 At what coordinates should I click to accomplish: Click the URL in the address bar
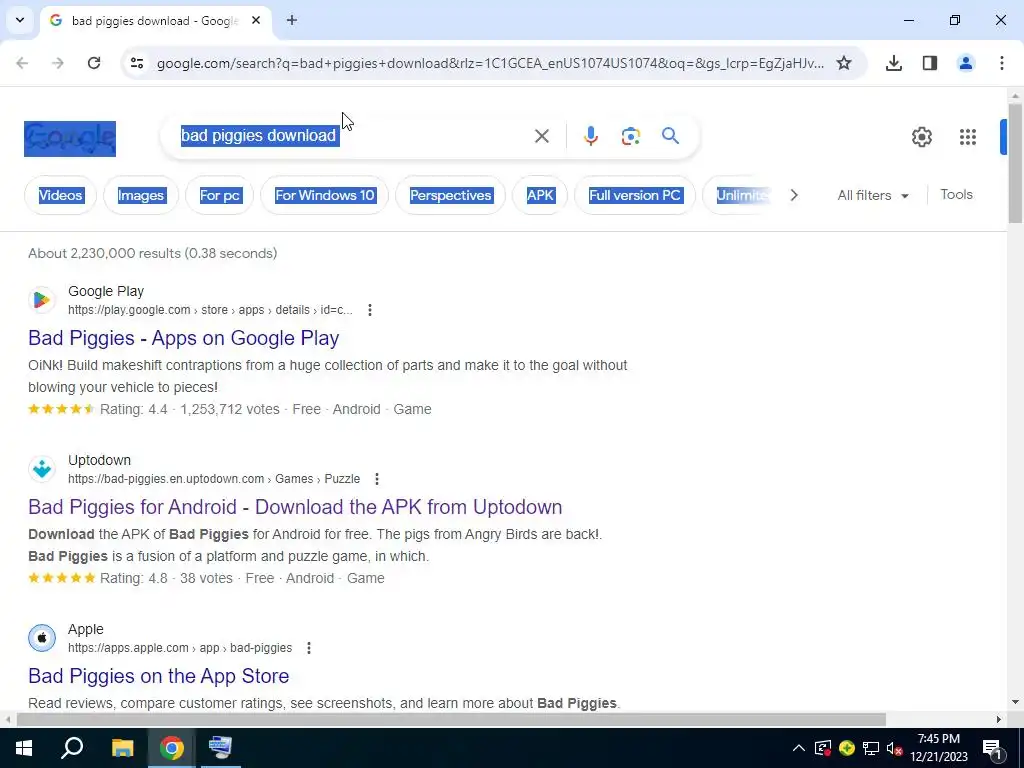pos(490,63)
